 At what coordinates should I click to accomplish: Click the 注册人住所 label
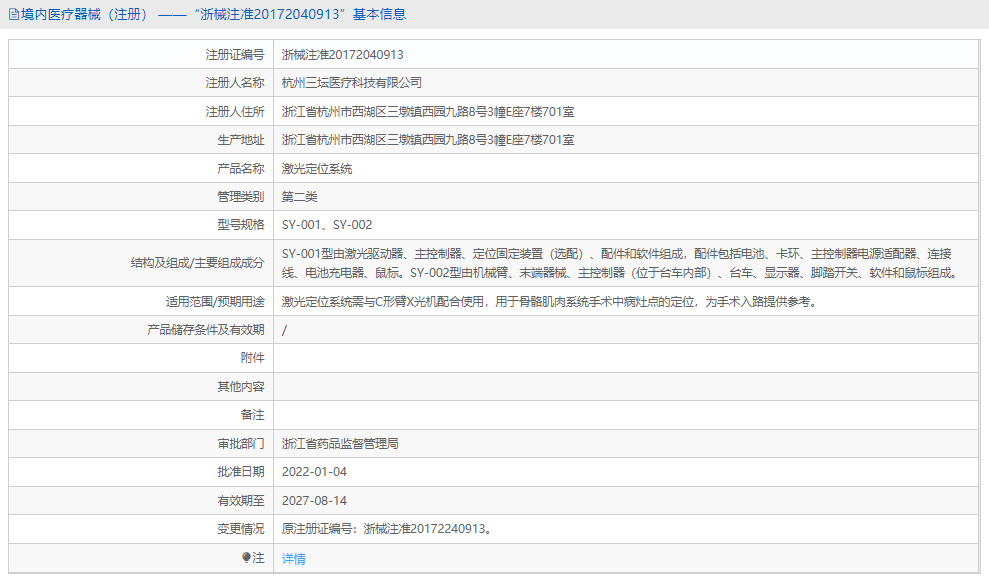coord(235,112)
